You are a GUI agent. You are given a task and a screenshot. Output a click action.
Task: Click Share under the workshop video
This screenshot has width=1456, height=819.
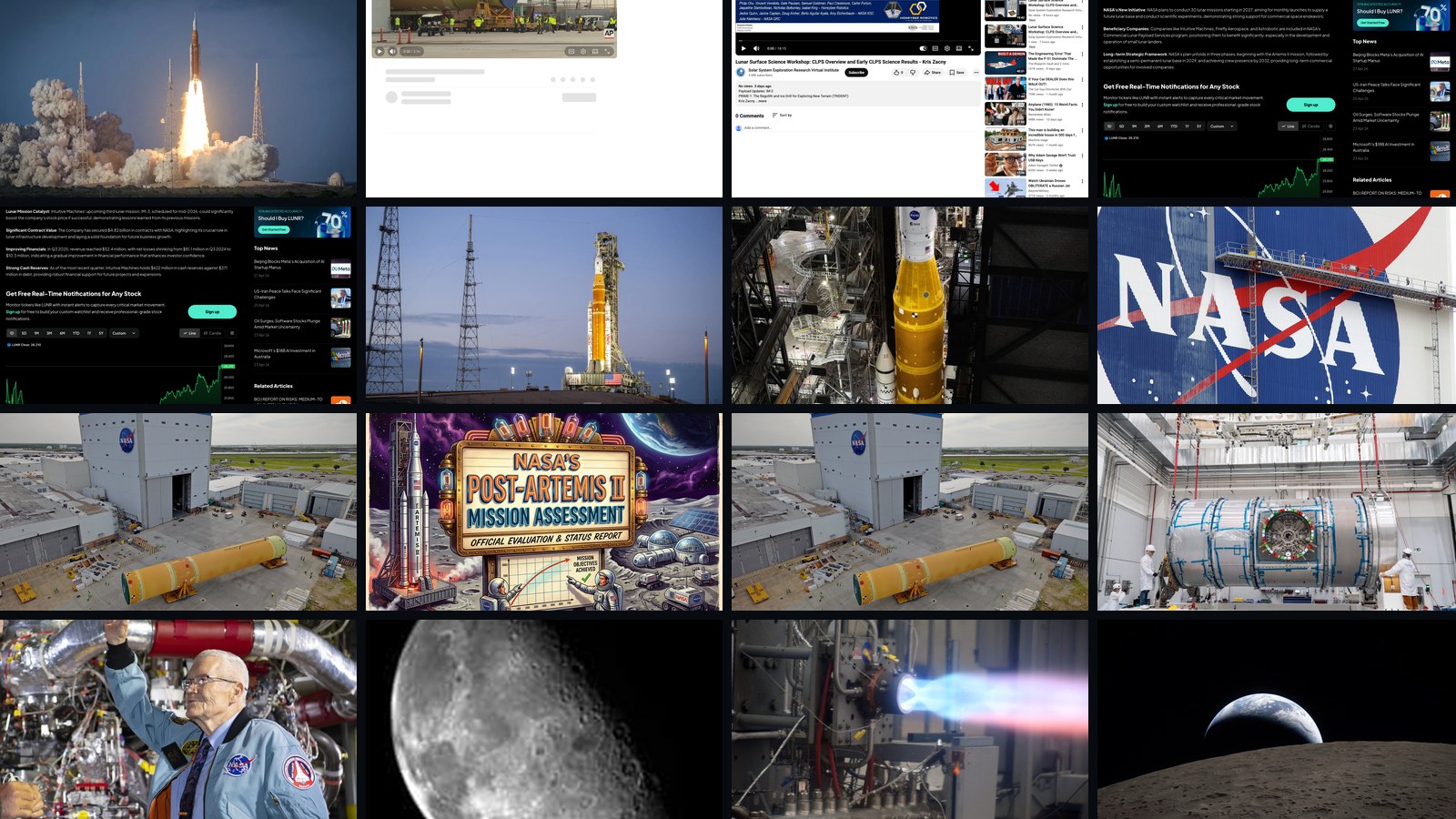[933, 72]
